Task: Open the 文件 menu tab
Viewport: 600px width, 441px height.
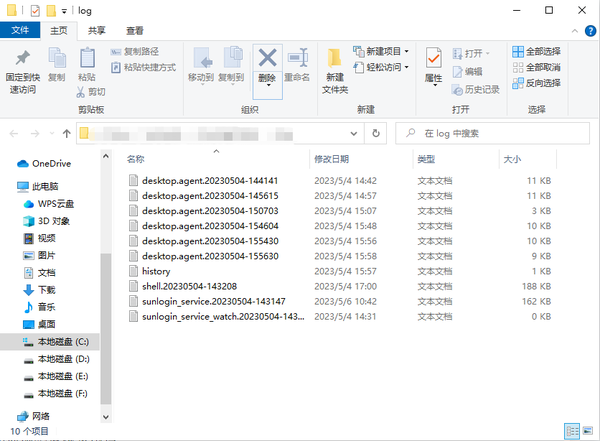Action: [19, 30]
